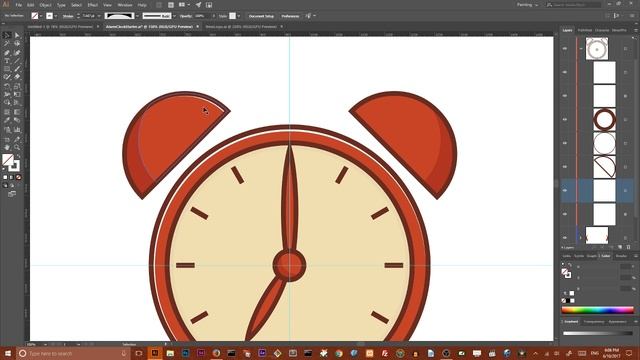Select the Width tool
640x360 pixels.
point(7,94)
